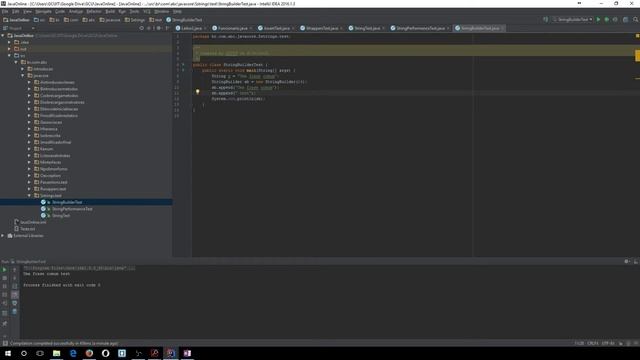Hide the Project tool window
The height and width of the screenshot is (360, 640).
(167, 28)
